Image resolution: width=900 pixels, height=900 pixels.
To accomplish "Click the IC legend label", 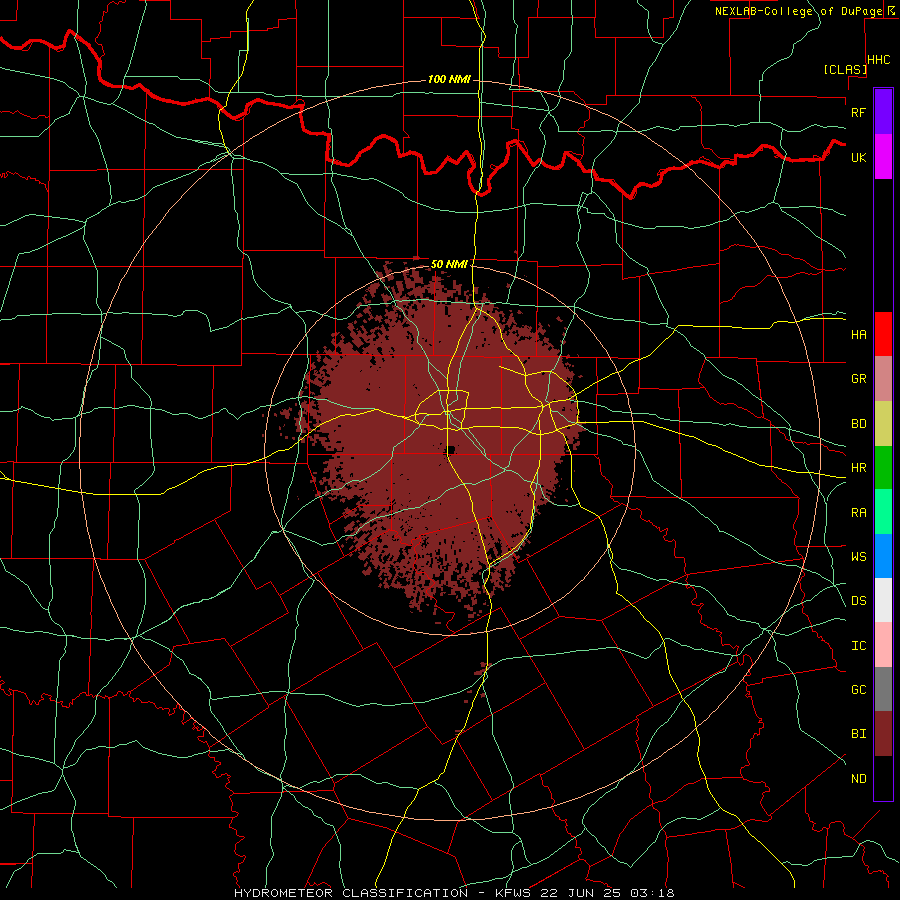I will click(x=858, y=646).
